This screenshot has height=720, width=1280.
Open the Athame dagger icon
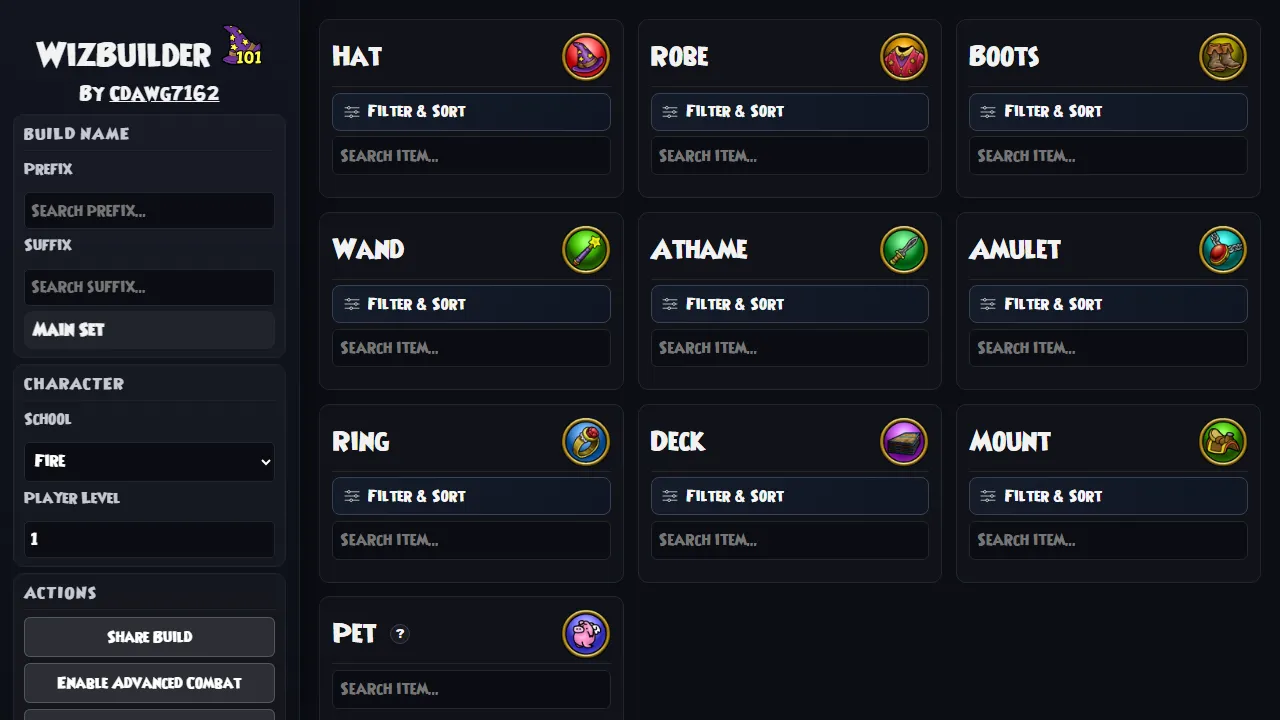pos(904,249)
